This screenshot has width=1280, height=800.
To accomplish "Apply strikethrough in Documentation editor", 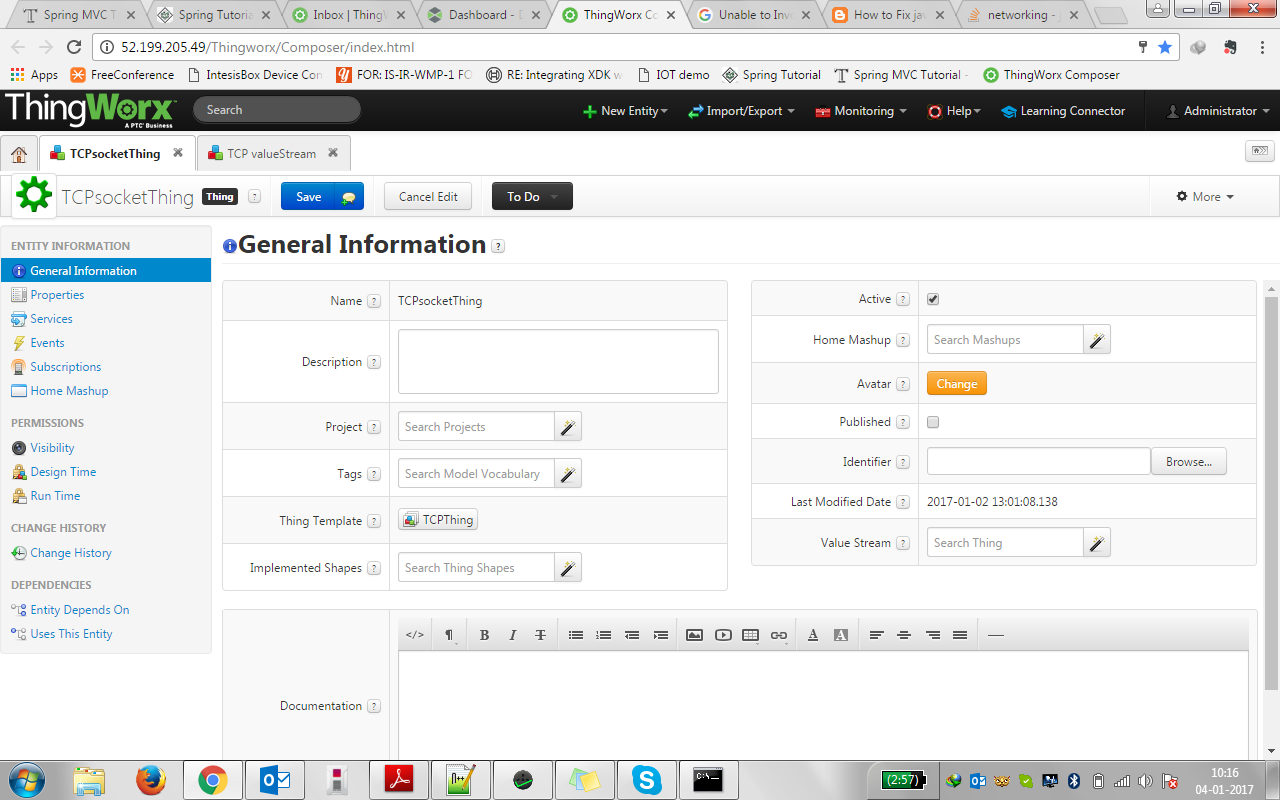I will point(540,635).
